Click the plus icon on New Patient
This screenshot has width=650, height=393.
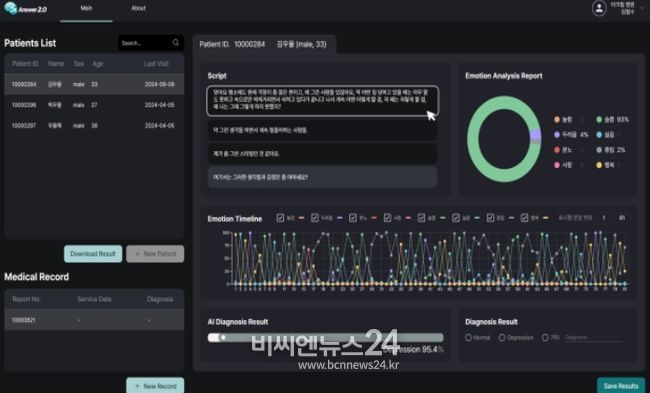(x=137, y=254)
